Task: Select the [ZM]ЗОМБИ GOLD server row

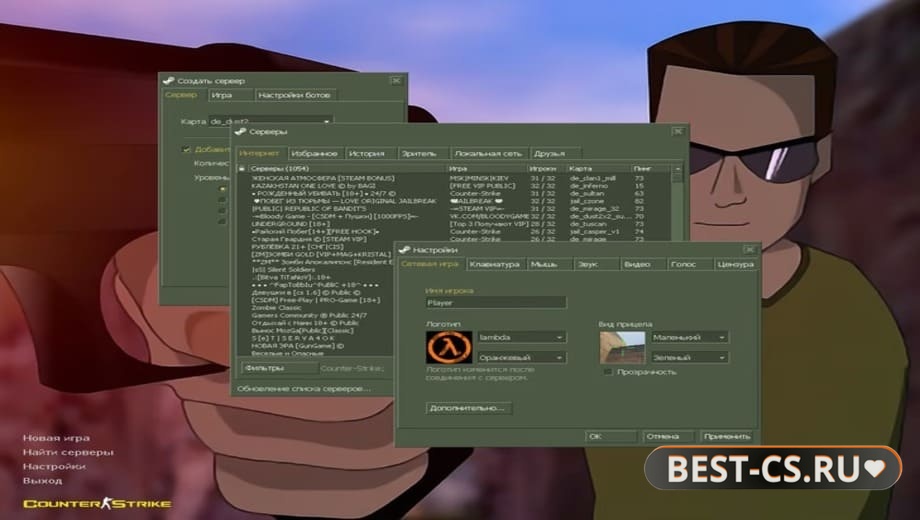Action: tap(314, 255)
